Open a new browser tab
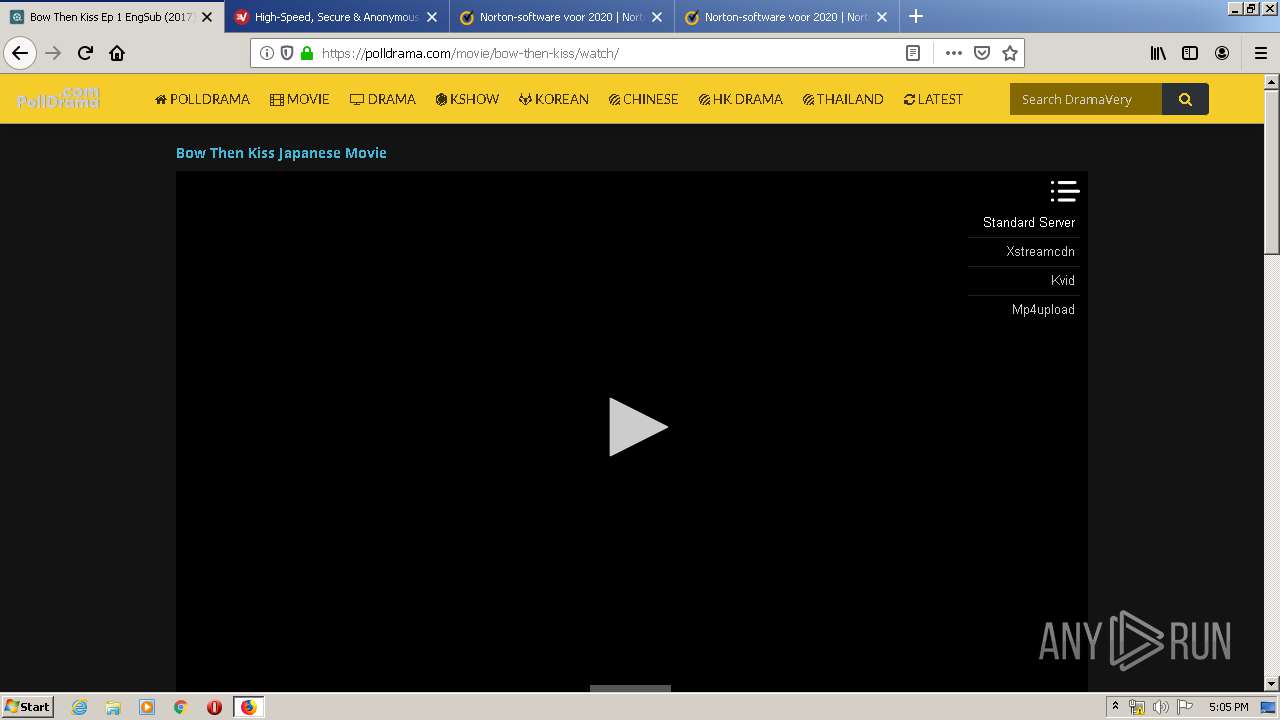 (916, 16)
